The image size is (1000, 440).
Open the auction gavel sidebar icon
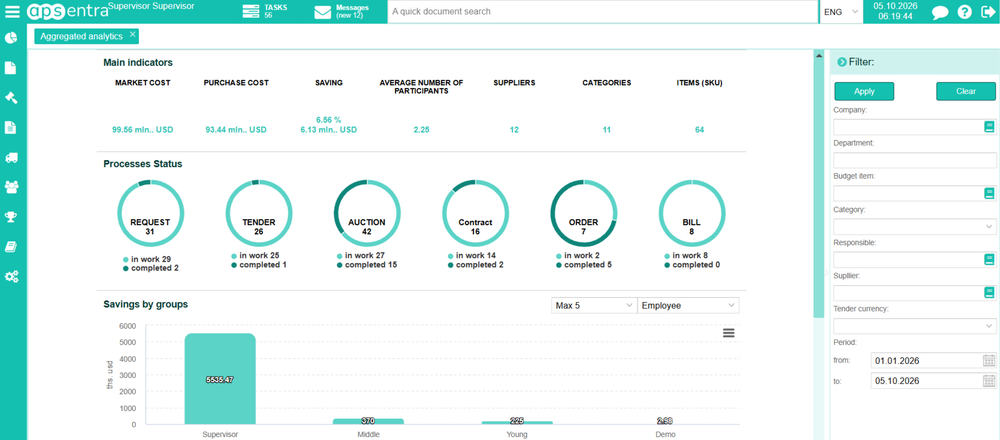point(11,98)
